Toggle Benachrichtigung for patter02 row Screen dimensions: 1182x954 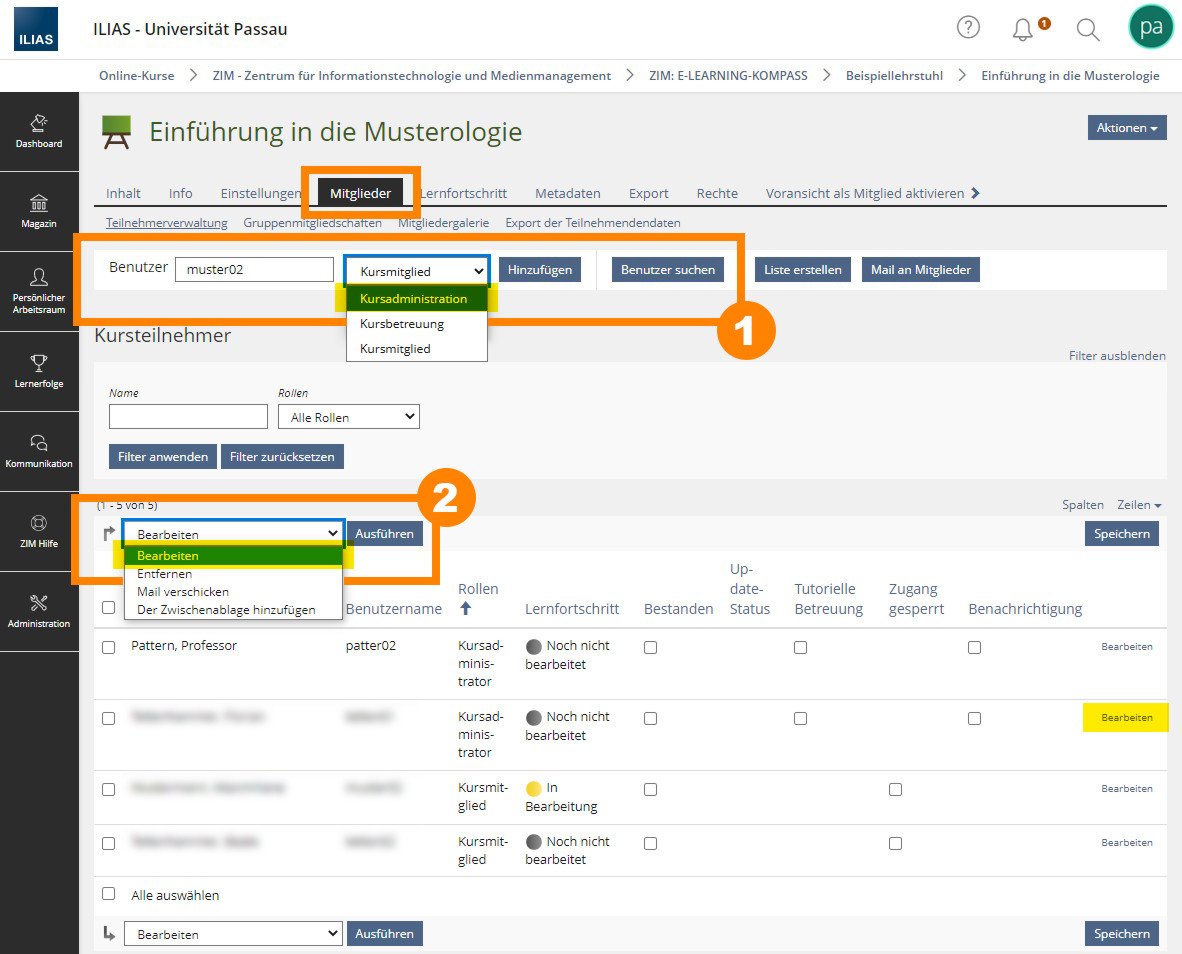(x=975, y=647)
